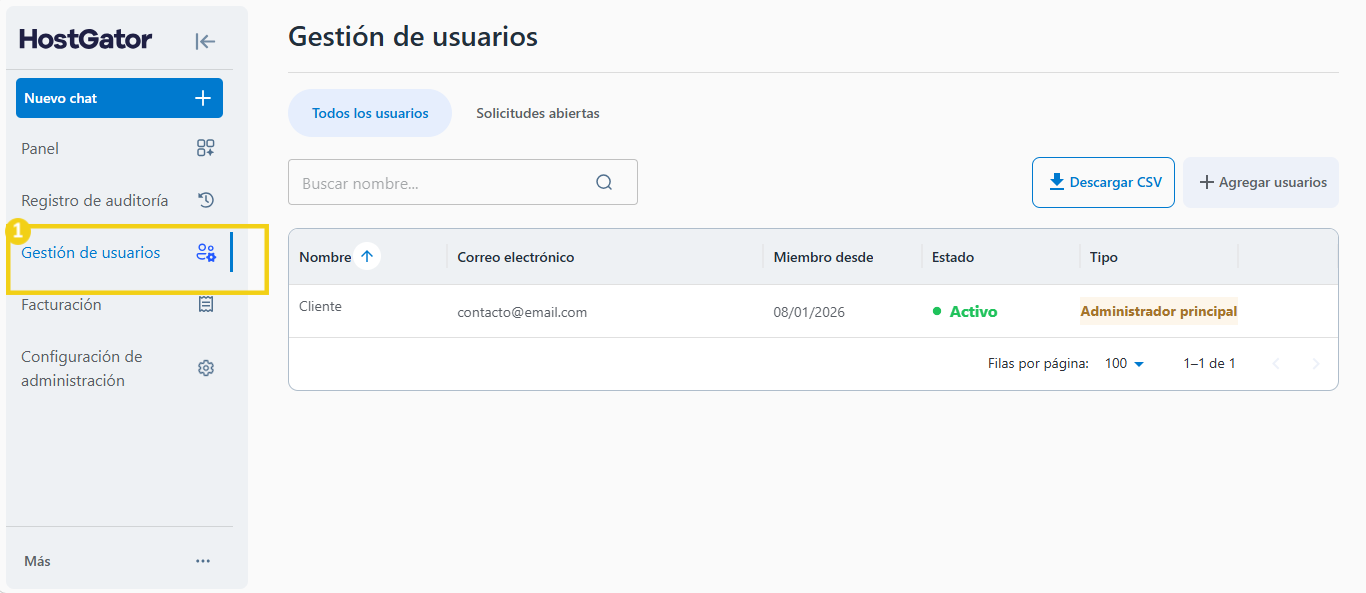This screenshot has height=593, width=1366.
Task: Click the HostGator logo
Action: [86, 39]
